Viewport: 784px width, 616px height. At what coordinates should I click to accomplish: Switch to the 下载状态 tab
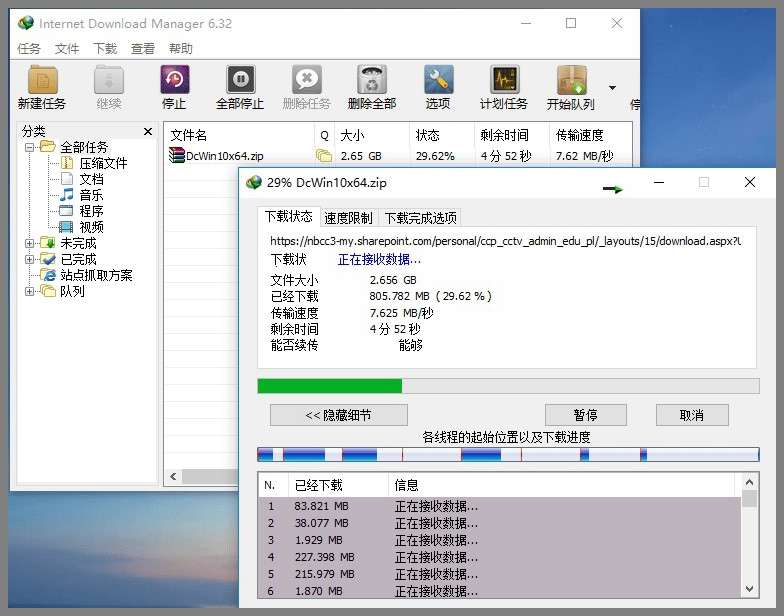[x=288, y=216]
